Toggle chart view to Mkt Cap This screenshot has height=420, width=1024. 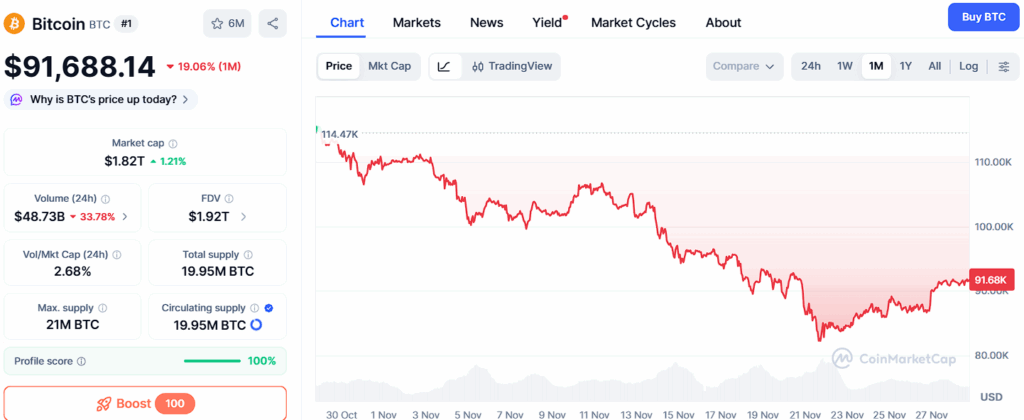(x=389, y=67)
